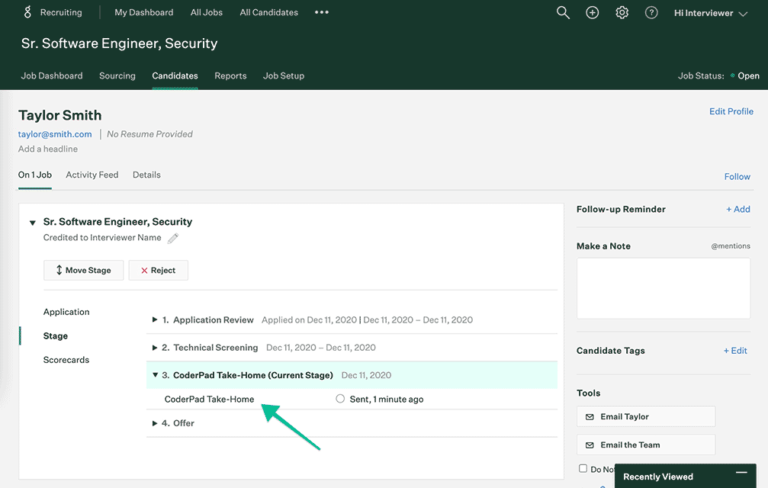
Task: Switch to the Activity Feed tab
Action: pyautogui.click(x=92, y=175)
